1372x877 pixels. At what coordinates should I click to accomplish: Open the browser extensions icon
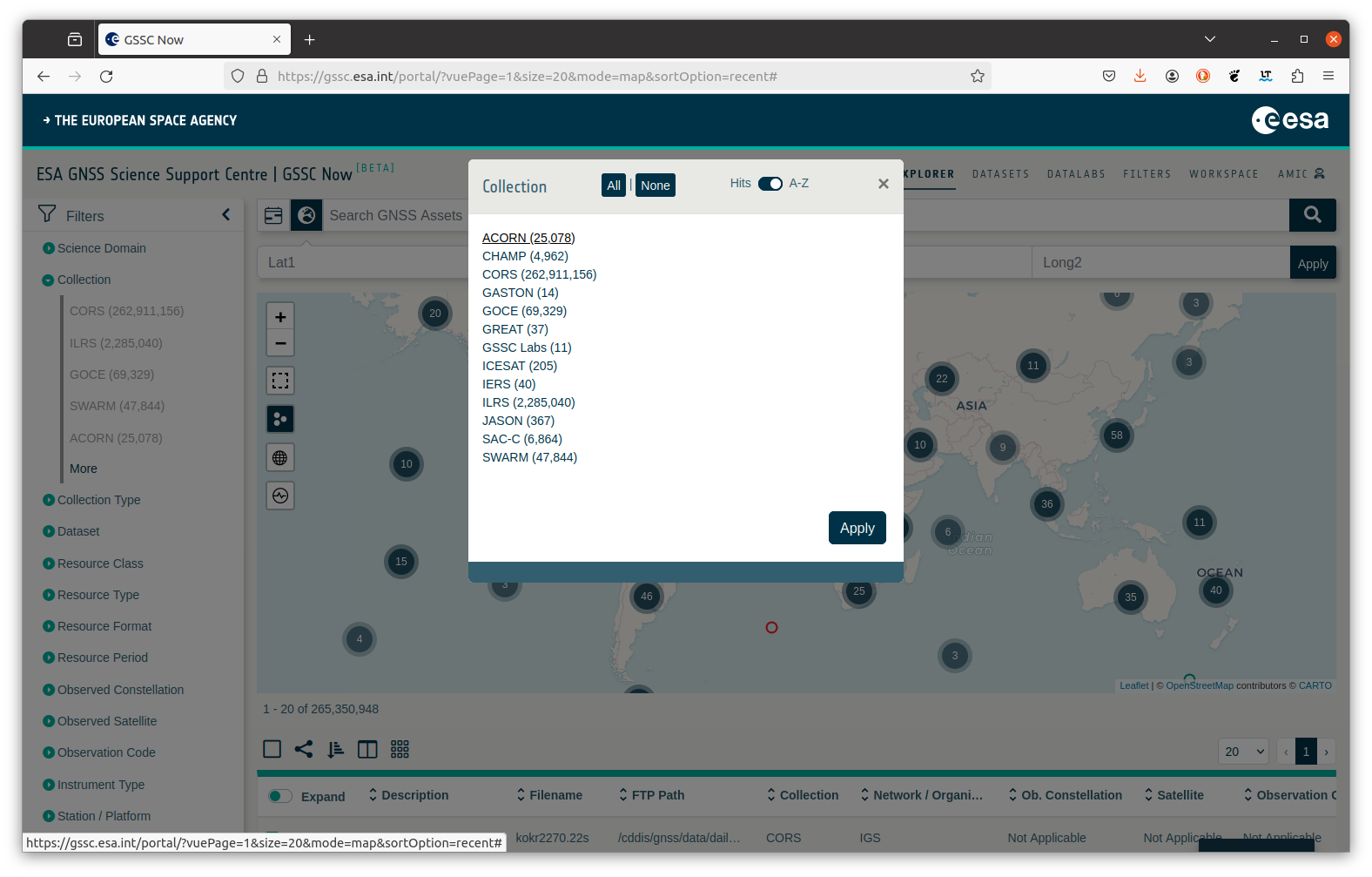pos(1297,77)
